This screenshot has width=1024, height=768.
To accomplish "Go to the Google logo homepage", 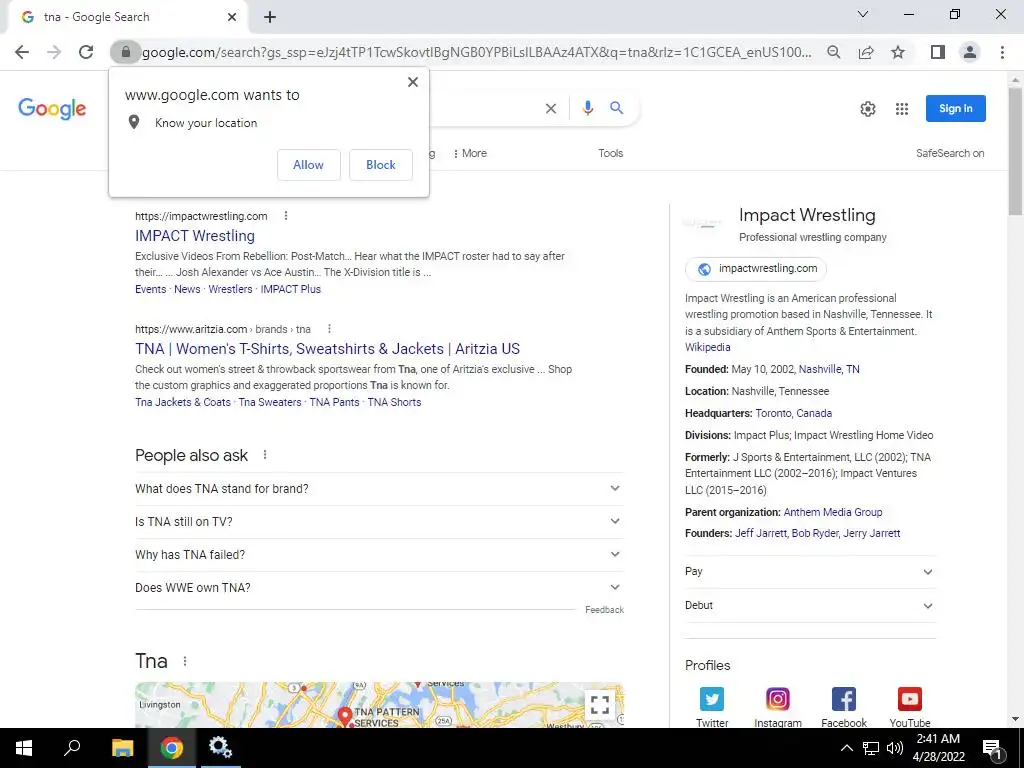I will 52,108.
